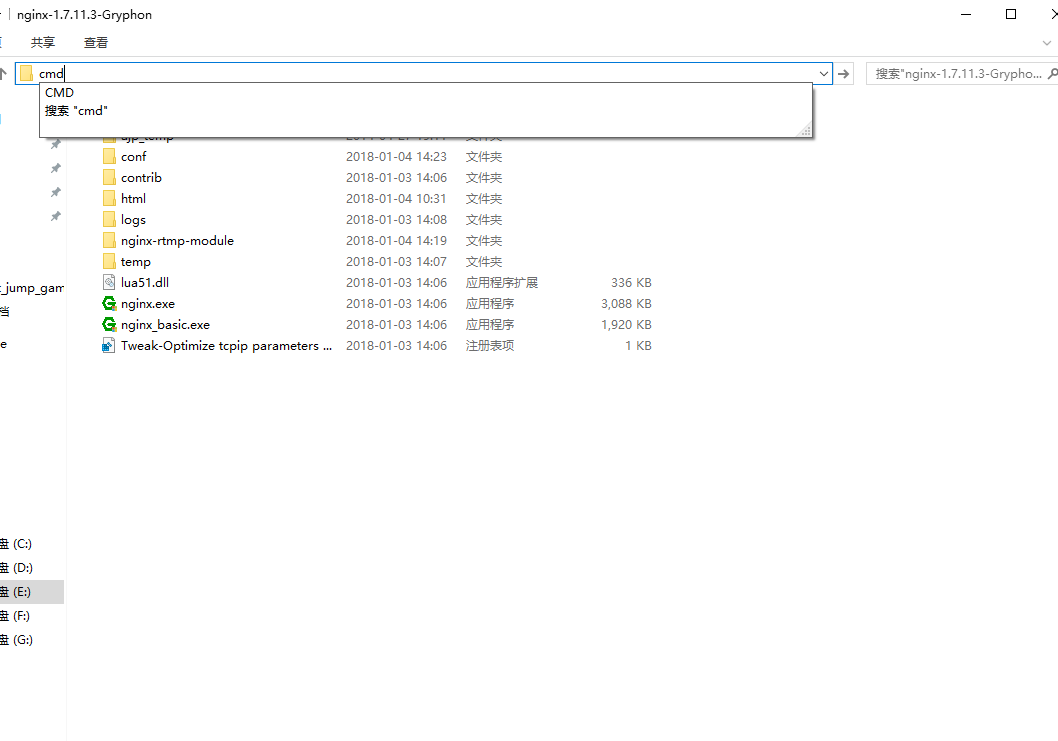This screenshot has width=1058, height=741.
Task: Click html date 2018-01-04 10:31
Action: pos(396,198)
